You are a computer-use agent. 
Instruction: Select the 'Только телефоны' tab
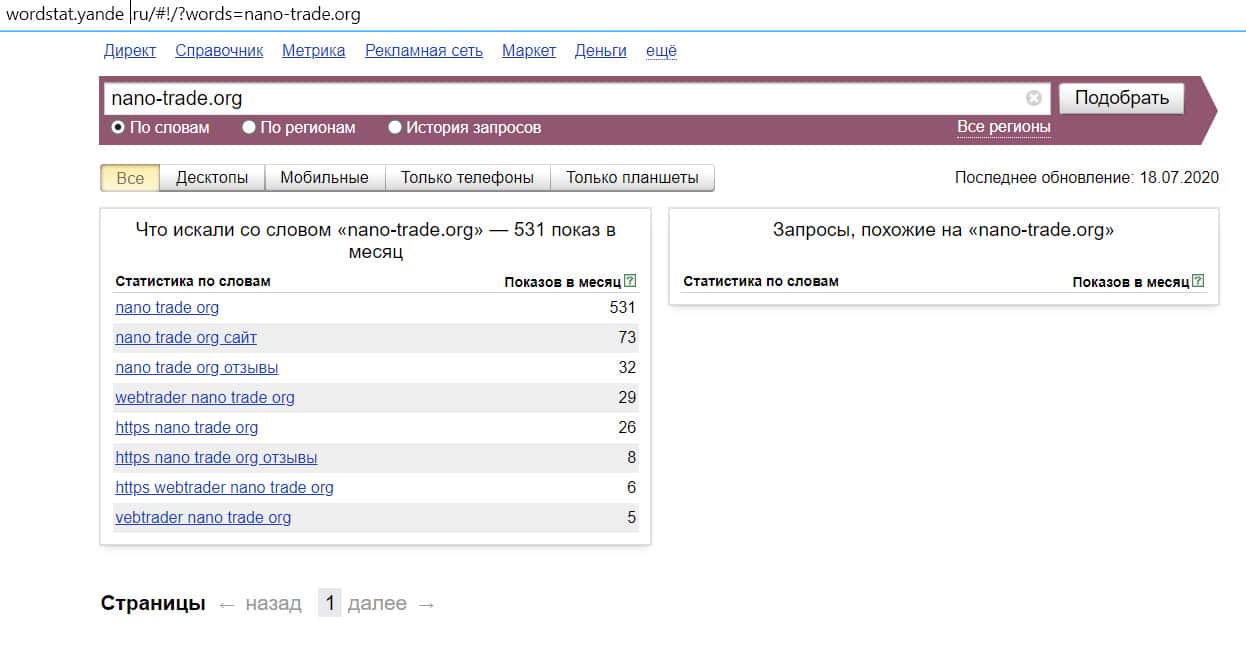(x=467, y=178)
